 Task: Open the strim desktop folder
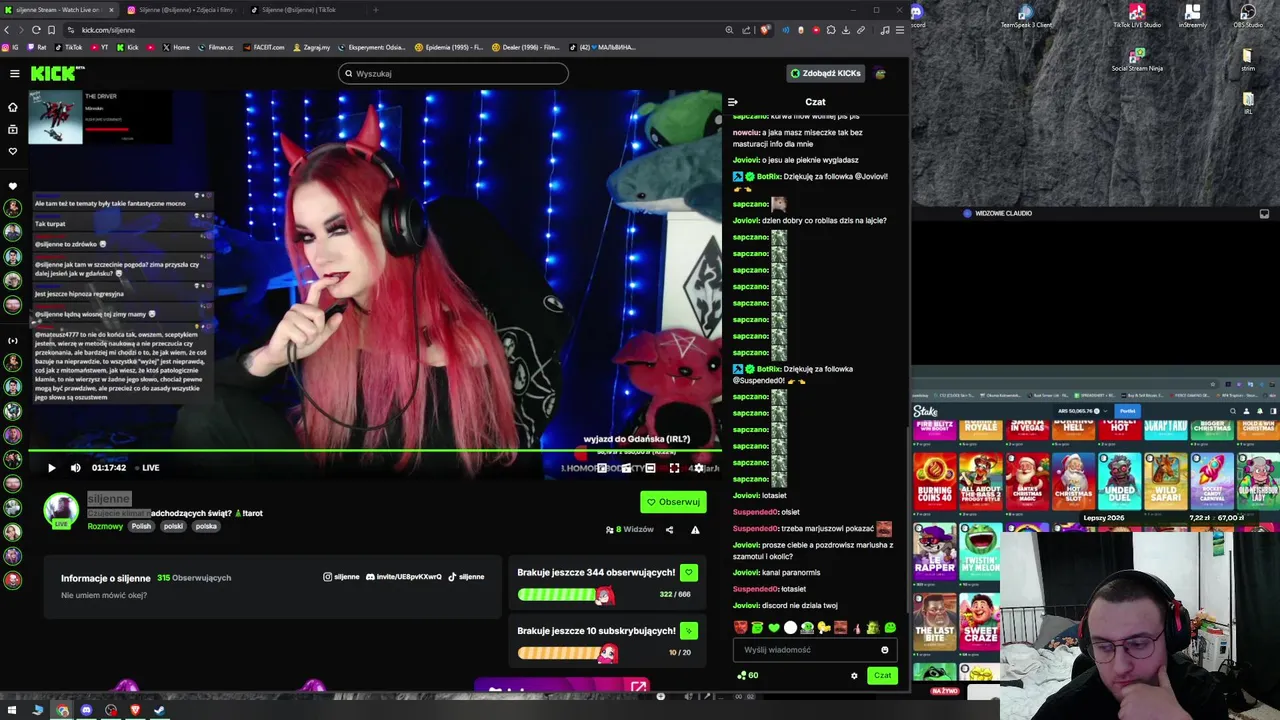1248,59
